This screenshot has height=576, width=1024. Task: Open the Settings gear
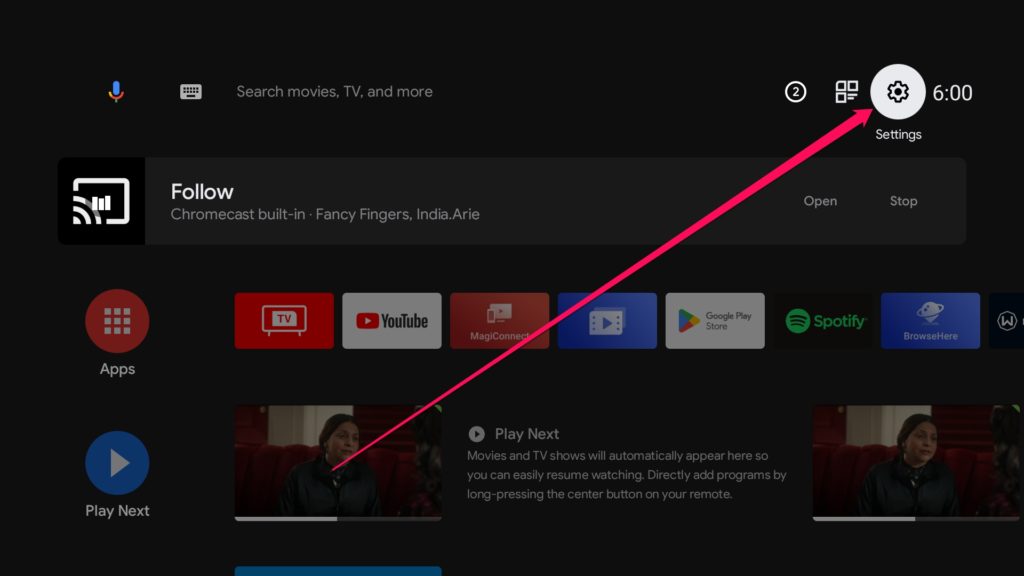[x=897, y=91]
